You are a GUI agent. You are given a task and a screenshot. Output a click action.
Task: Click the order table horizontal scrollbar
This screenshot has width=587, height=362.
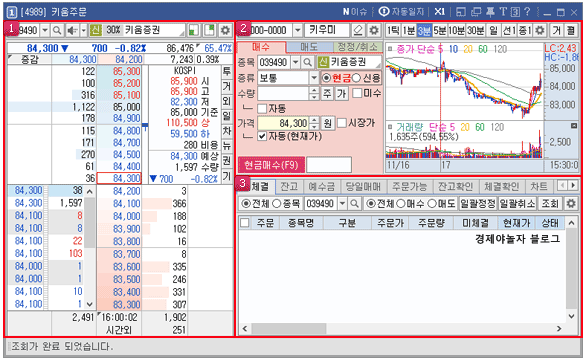[402, 329]
